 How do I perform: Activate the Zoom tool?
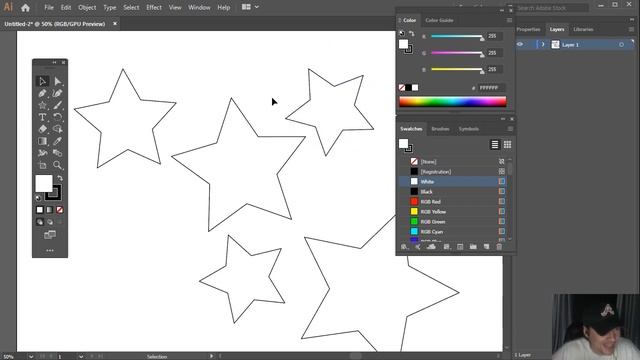pos(58,165)
